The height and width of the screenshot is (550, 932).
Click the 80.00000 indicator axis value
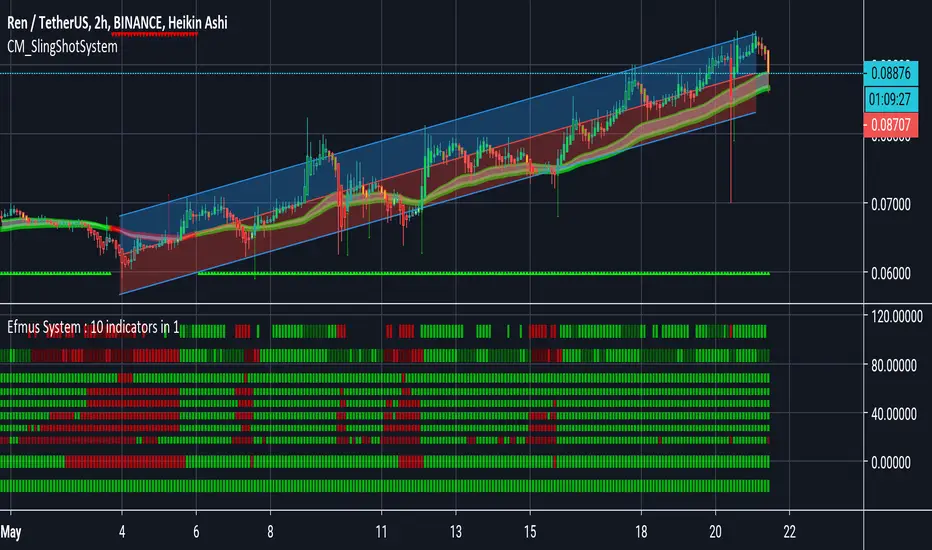coord(893,365)
